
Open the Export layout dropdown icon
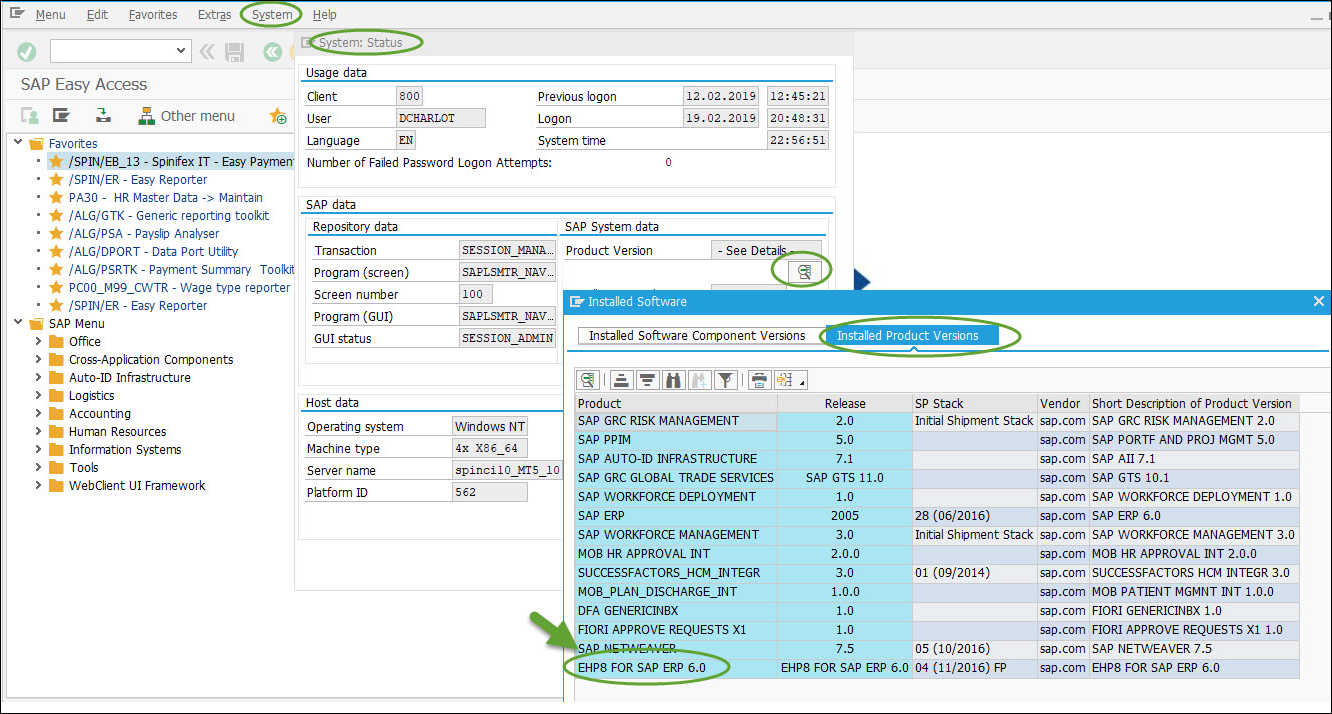(x=789, y=380)
